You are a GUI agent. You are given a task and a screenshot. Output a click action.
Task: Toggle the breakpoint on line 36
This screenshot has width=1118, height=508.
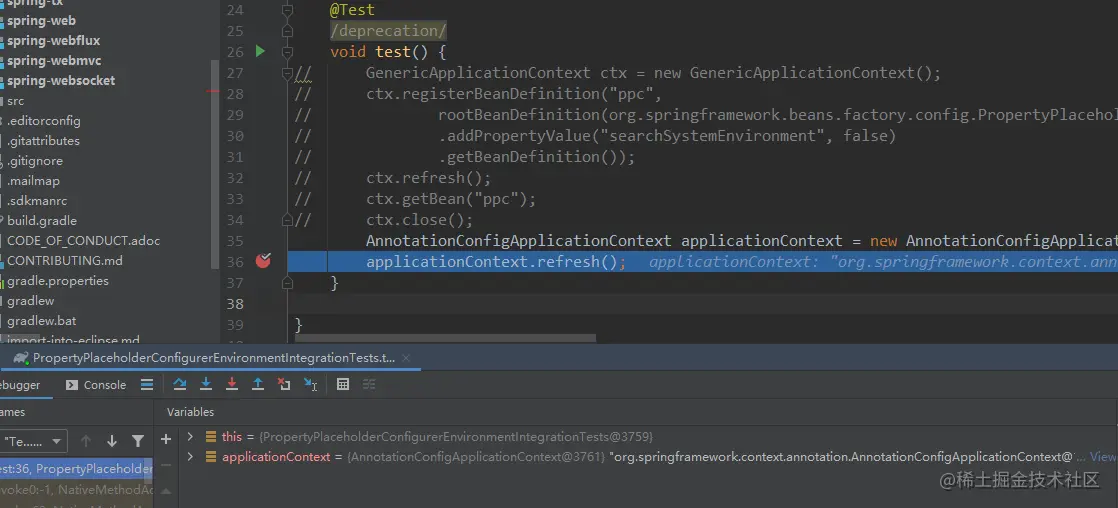click(263, 260)
